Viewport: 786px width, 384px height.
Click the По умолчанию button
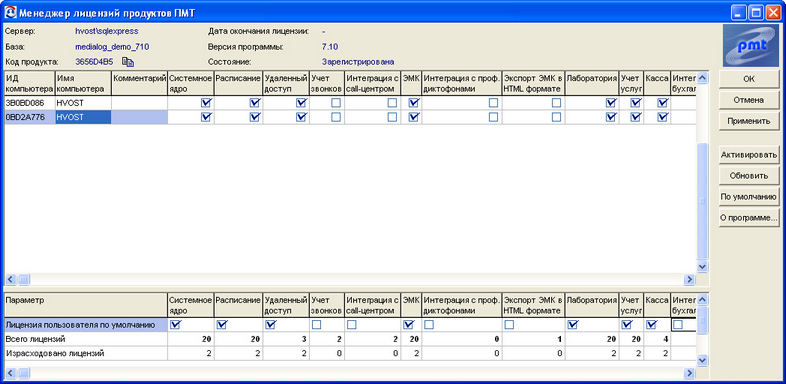[748, 197]
